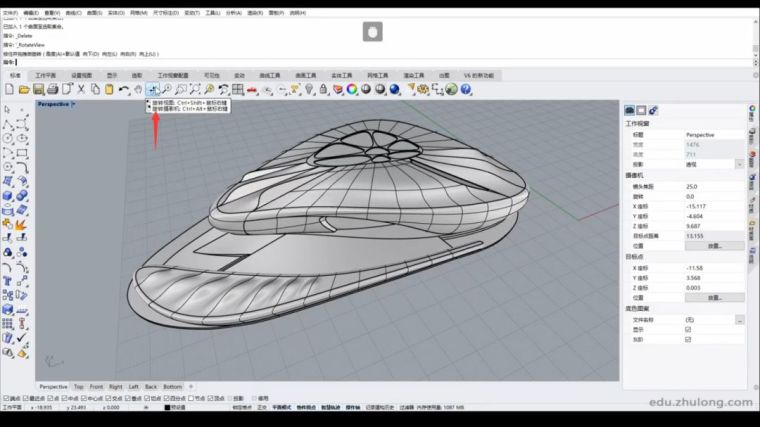Viewport: 760px width, 427px height.
Task: Switch to the 实体工具 toolbar tab
Action: [342, 76]
